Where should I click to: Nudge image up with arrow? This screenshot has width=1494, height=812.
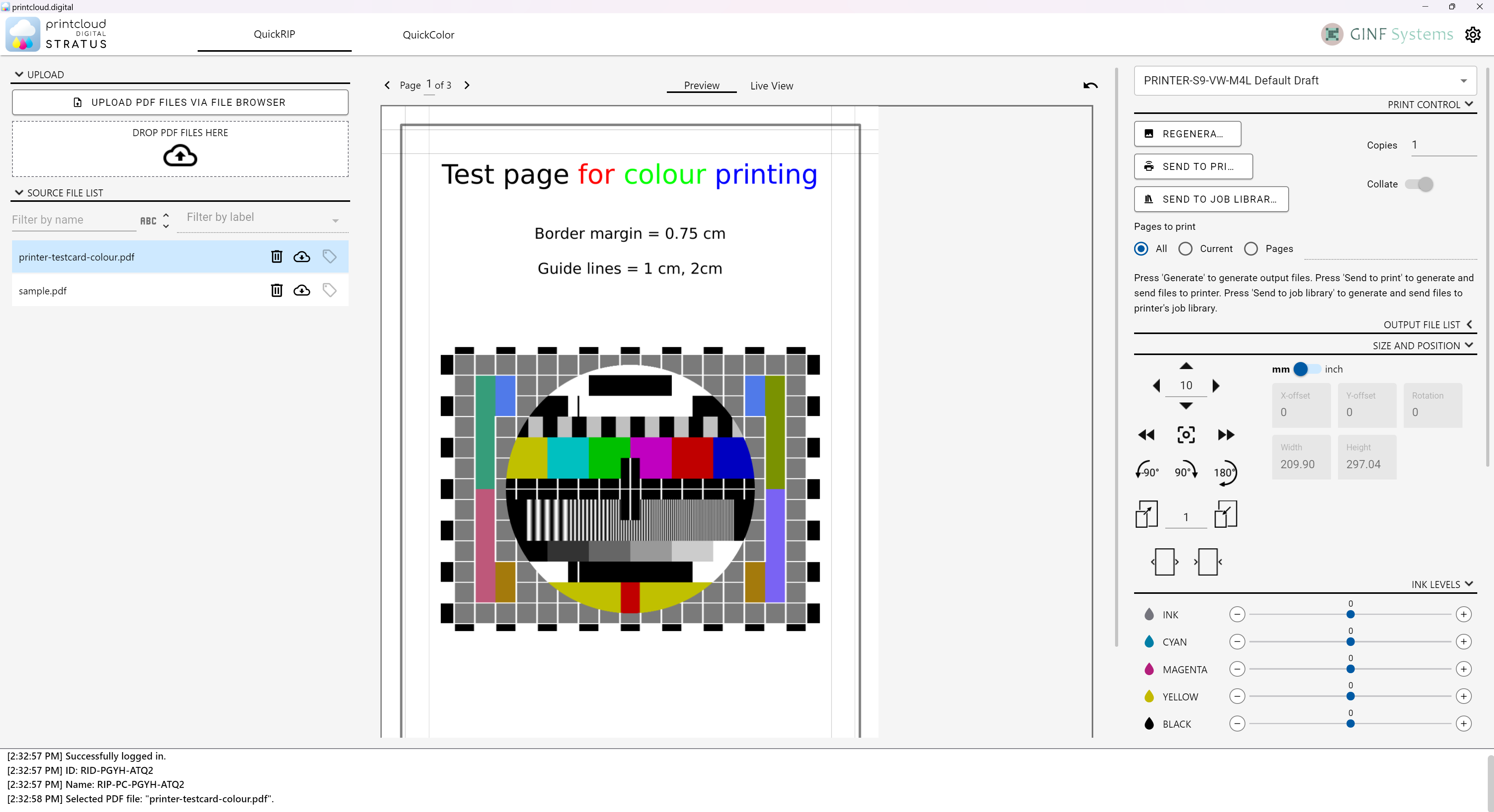click(x=1186, y=366)
